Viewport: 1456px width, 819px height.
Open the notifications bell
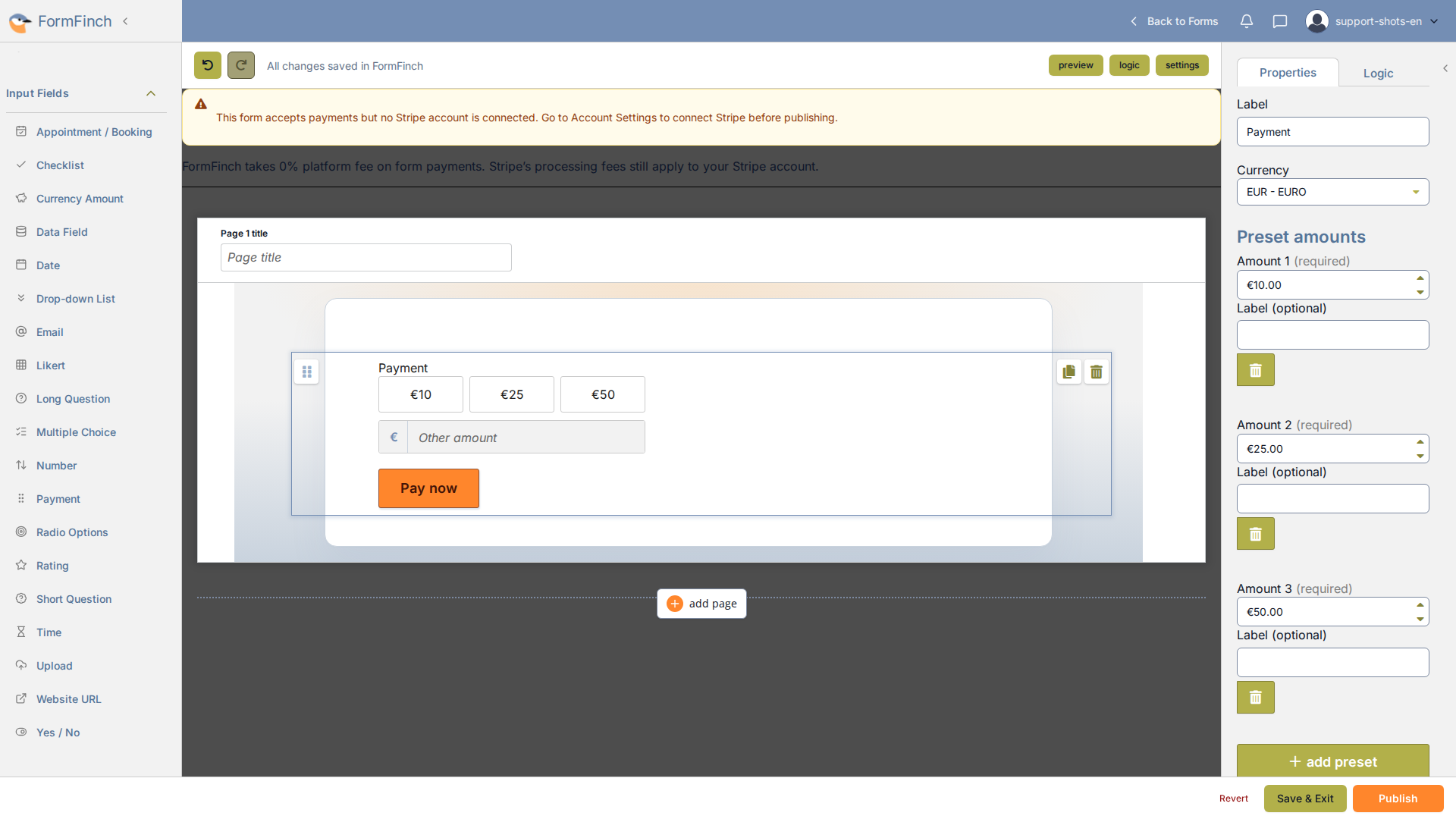[1247, 21]
